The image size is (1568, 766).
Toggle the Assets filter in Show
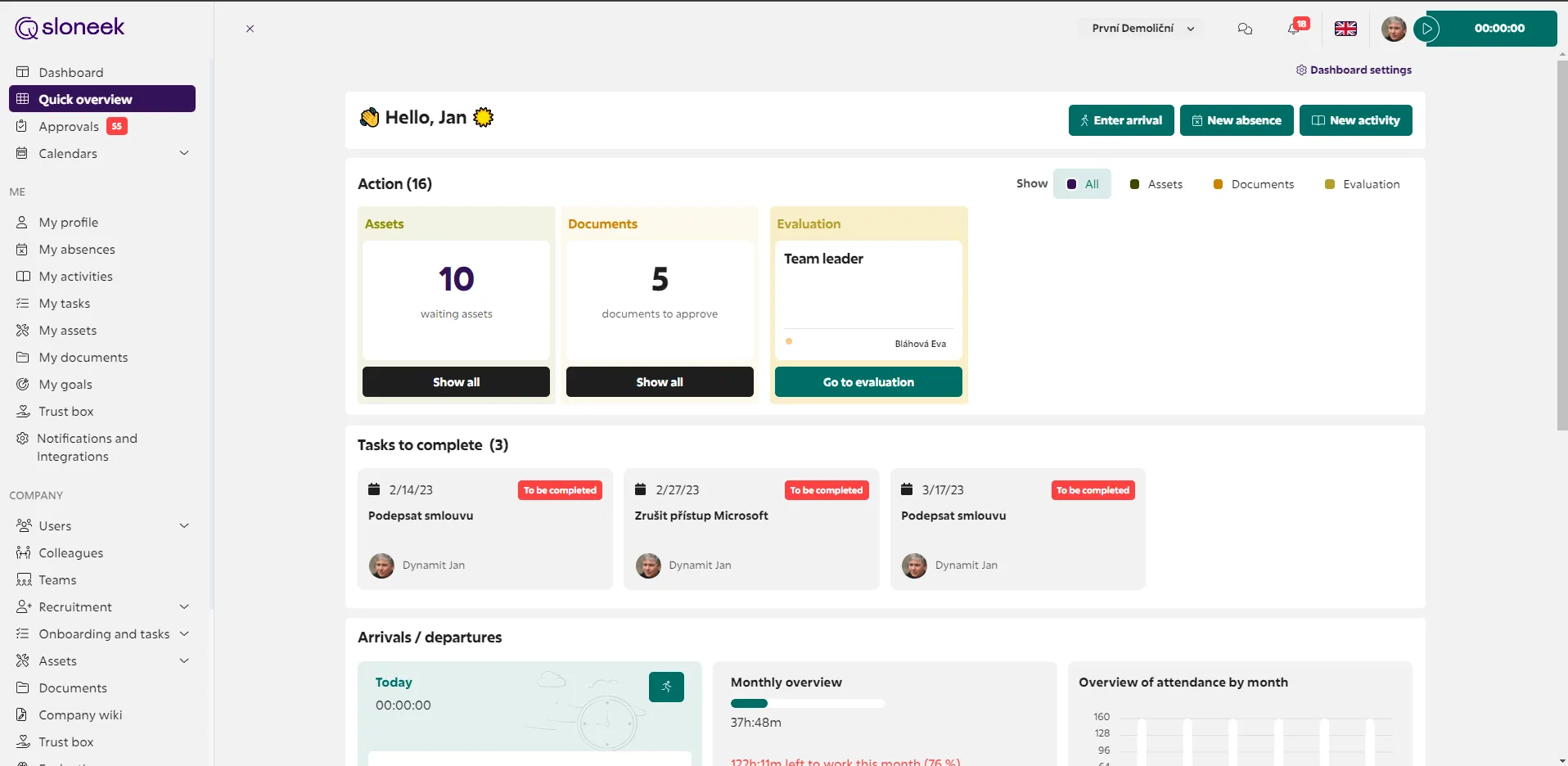click(1156, 184)
